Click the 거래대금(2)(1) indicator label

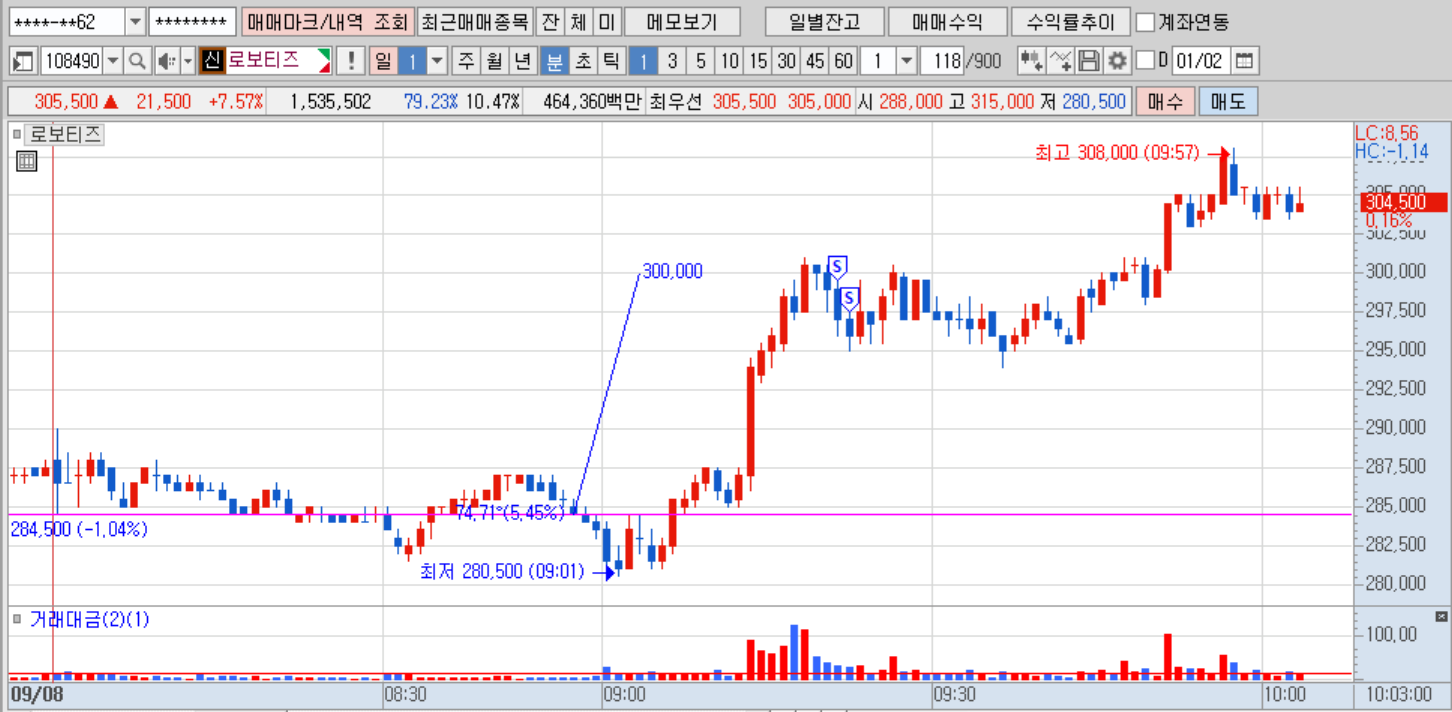click(x=89, y=619)
